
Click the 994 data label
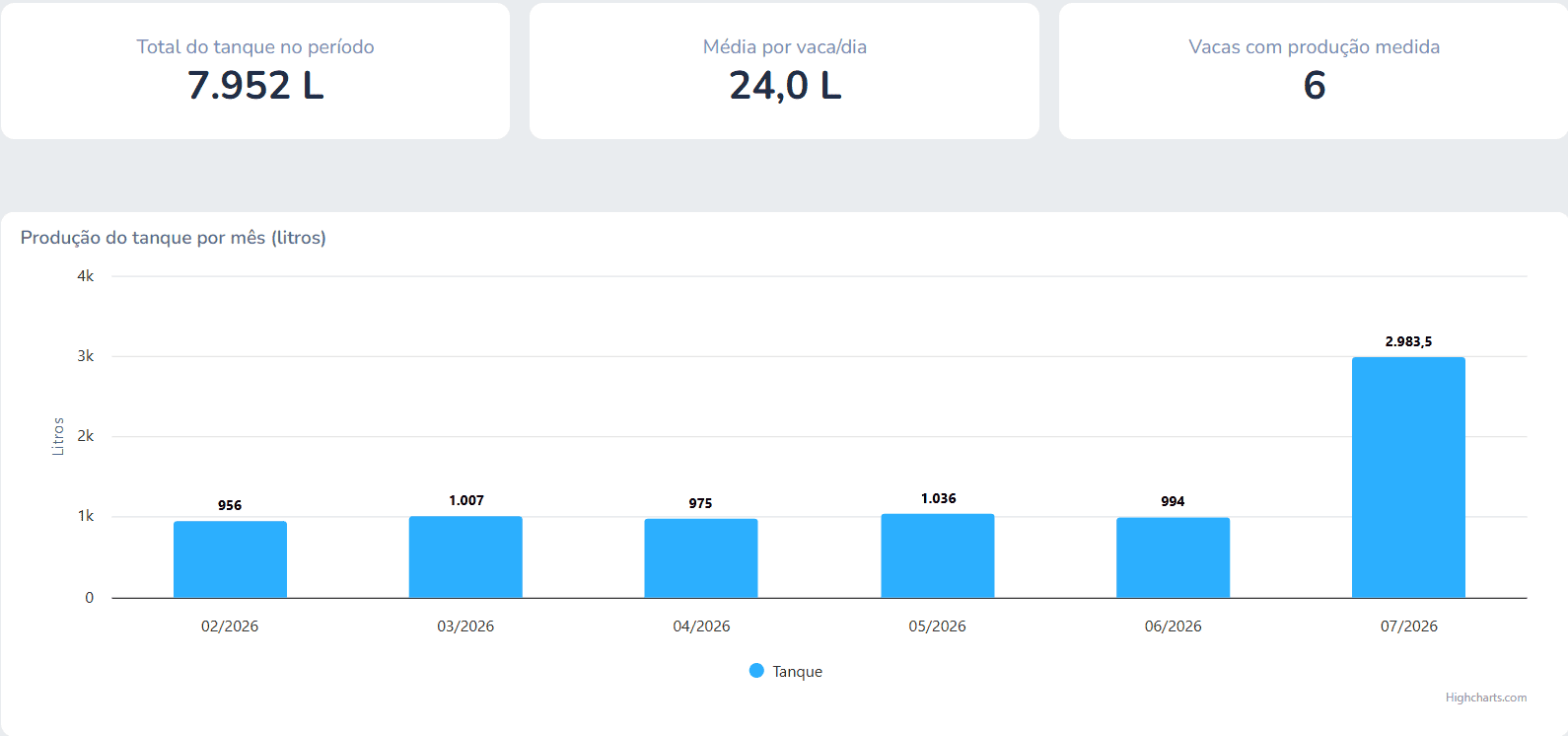coord(1173,501)
